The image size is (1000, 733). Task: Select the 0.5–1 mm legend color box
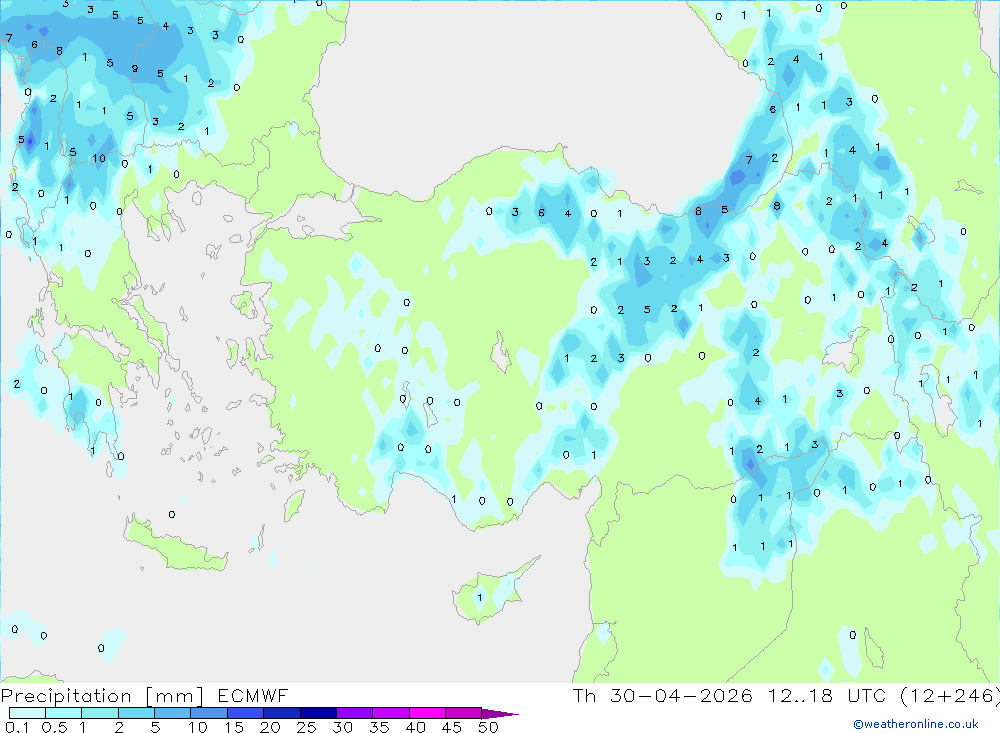(x=64, y=713)
